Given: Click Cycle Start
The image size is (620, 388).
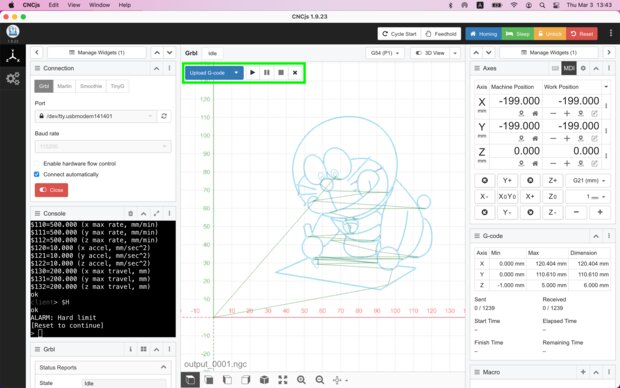Looking at the screenshot, I should pyautogui.click(x=400, y=34).
